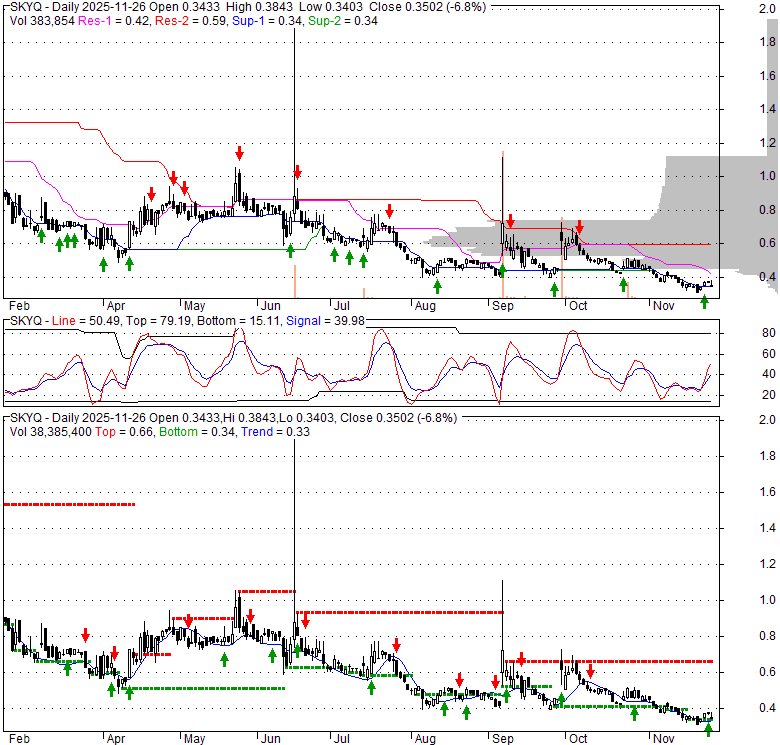
Task: Click the Jun label on bottom chart axis
Action: 271,739
